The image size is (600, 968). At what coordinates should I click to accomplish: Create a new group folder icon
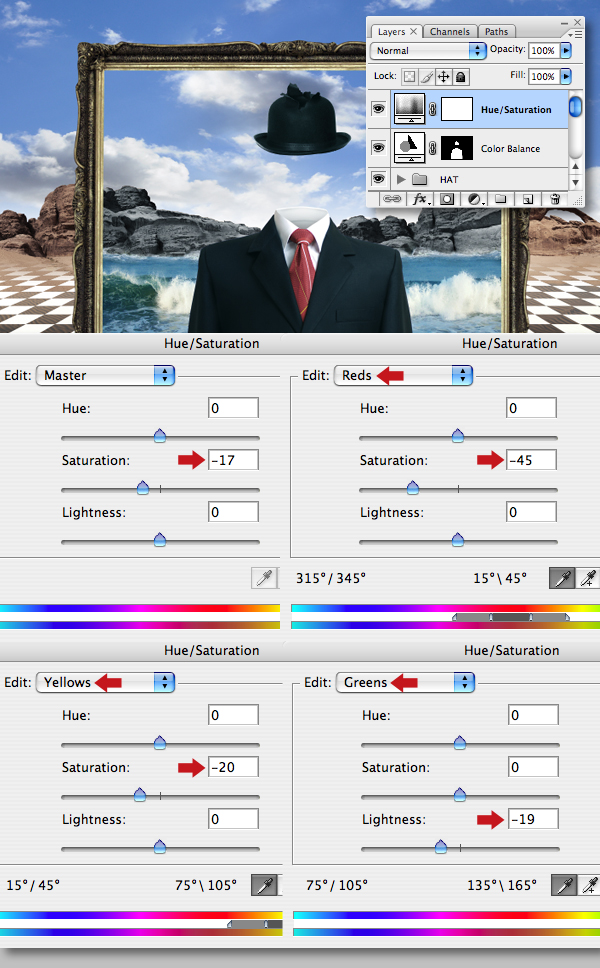pyautogui.click(x=501, y=199)
